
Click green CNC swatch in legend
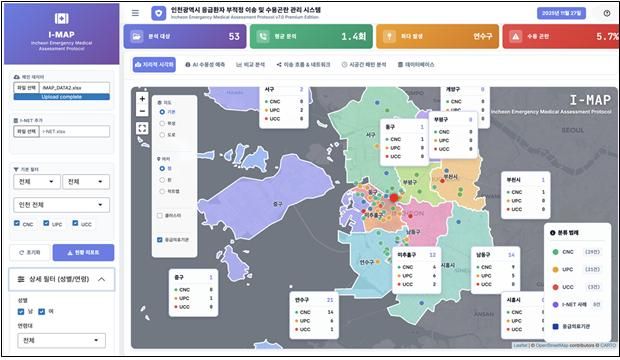(x=555, y=252)
